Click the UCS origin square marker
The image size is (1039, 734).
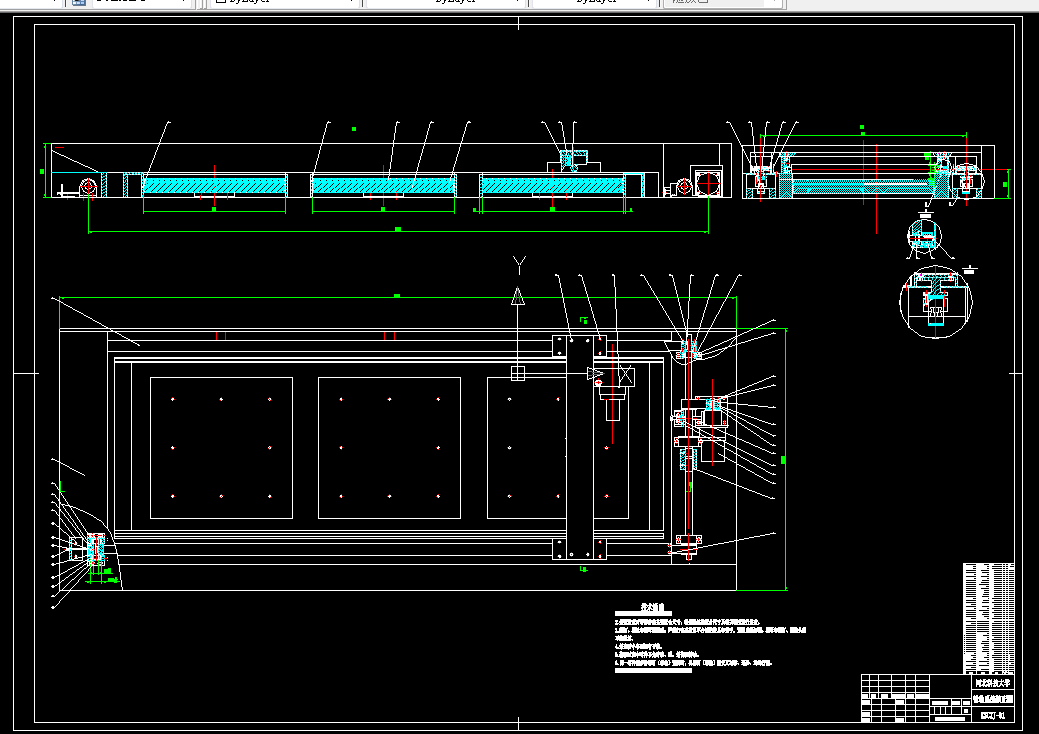[x=518, y=374]
